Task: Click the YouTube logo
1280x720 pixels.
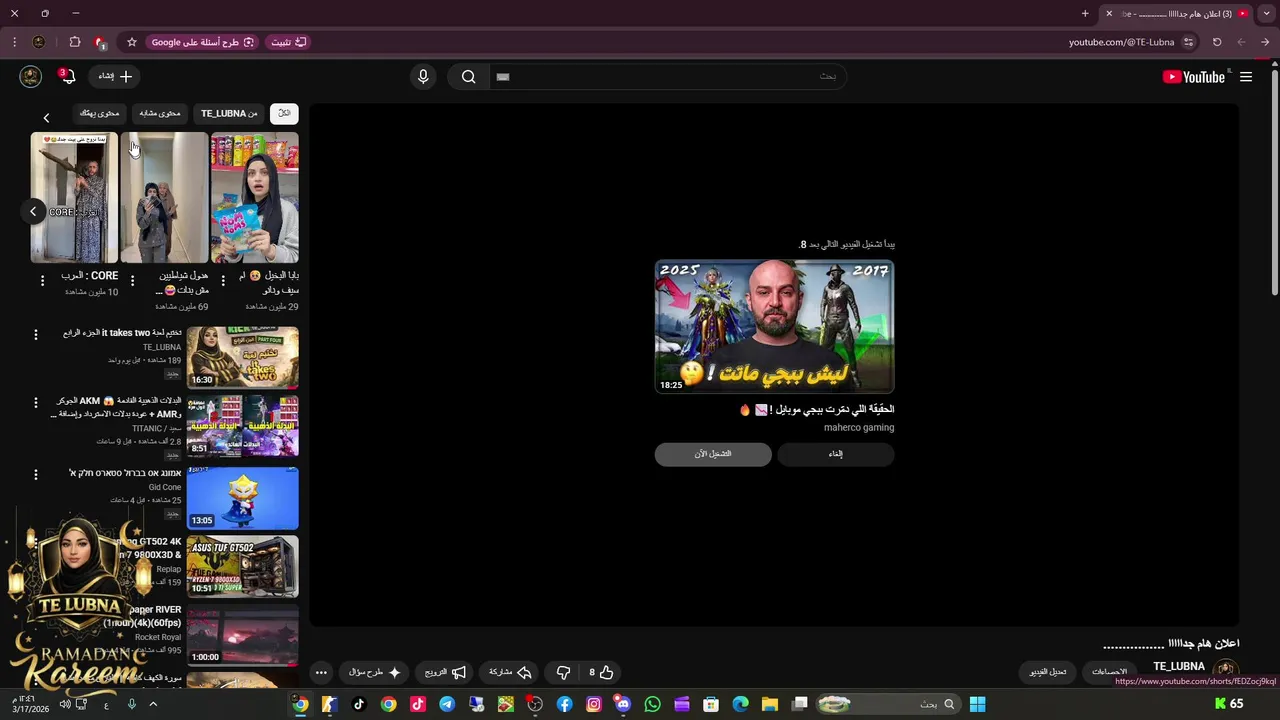Action: click(x=1194, y=77)
